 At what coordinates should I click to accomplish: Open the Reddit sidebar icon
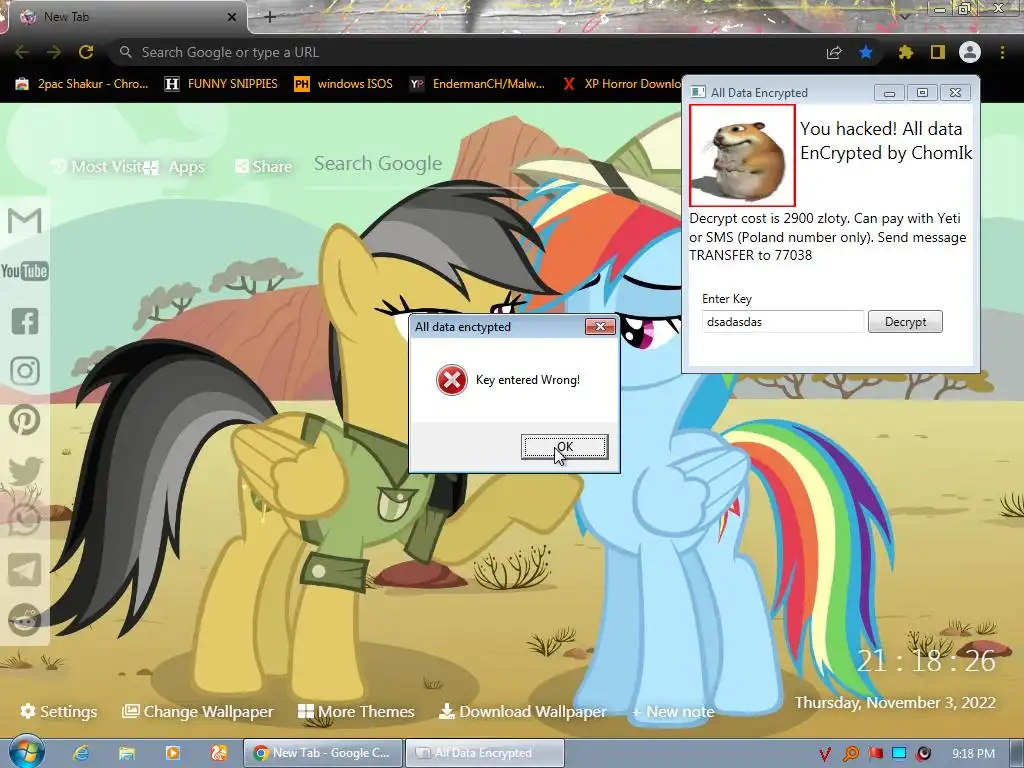[25, 620]
